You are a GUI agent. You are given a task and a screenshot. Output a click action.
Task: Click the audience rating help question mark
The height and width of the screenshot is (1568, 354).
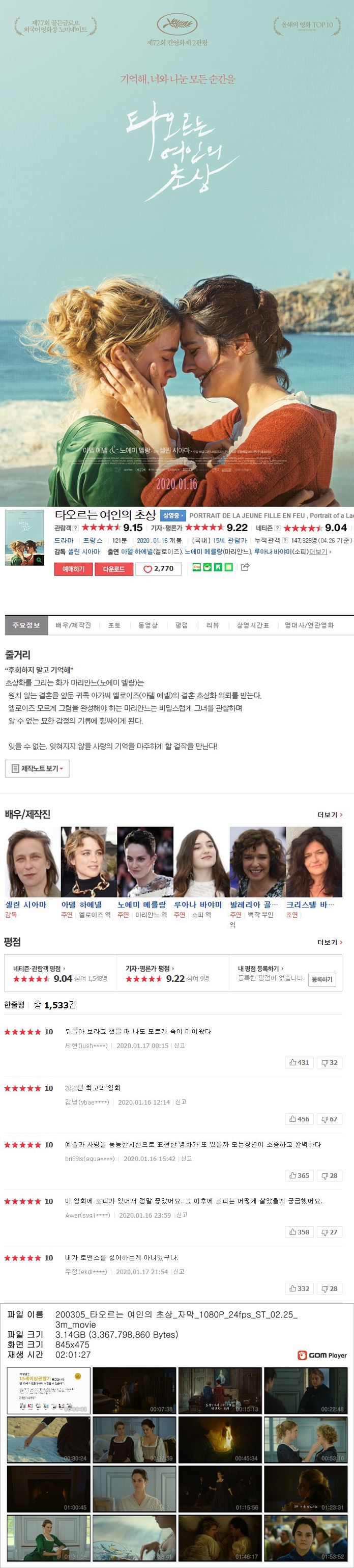coord(75,528)
